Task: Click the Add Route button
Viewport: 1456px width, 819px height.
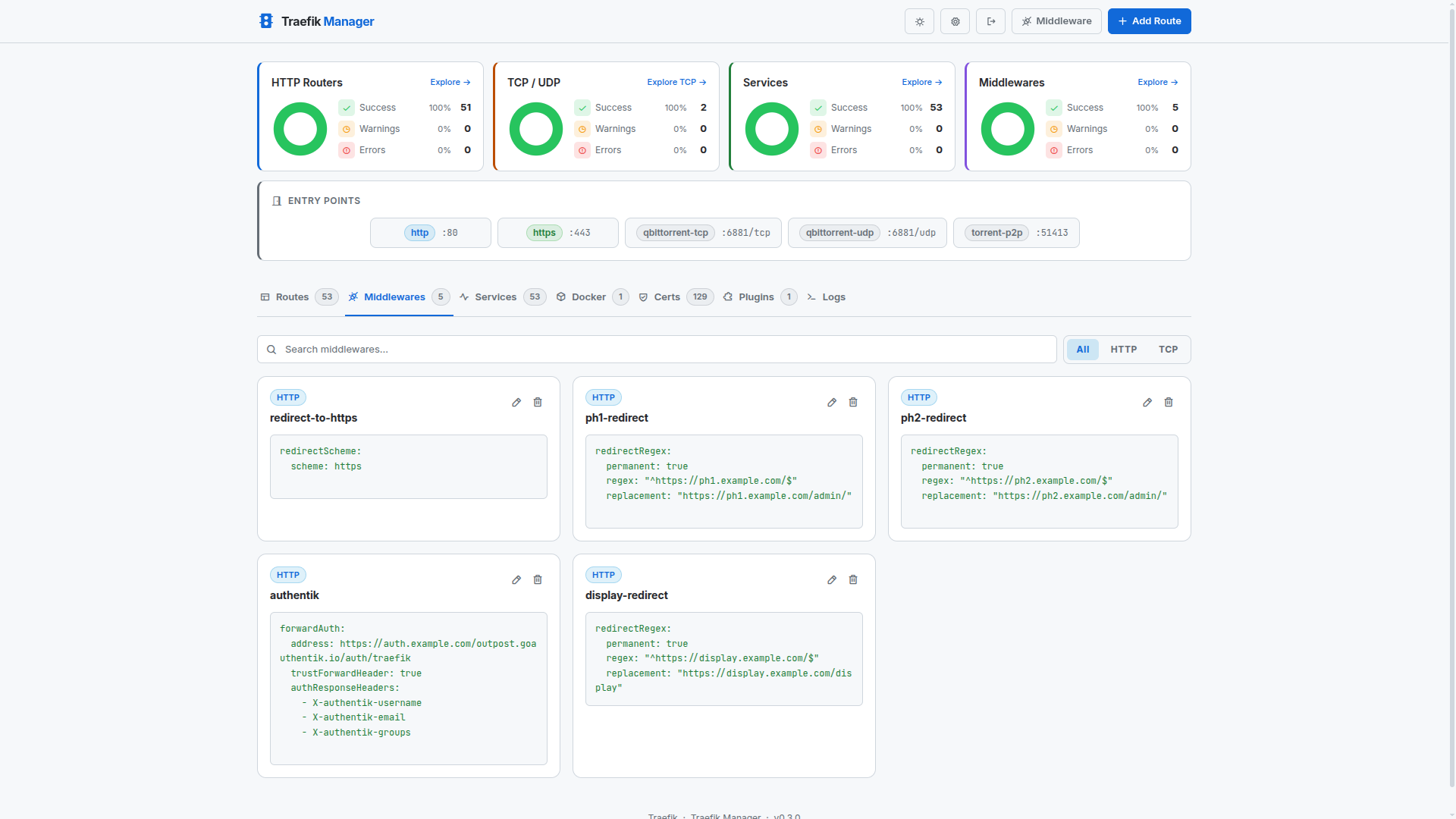Action: tap(1149, 21)
